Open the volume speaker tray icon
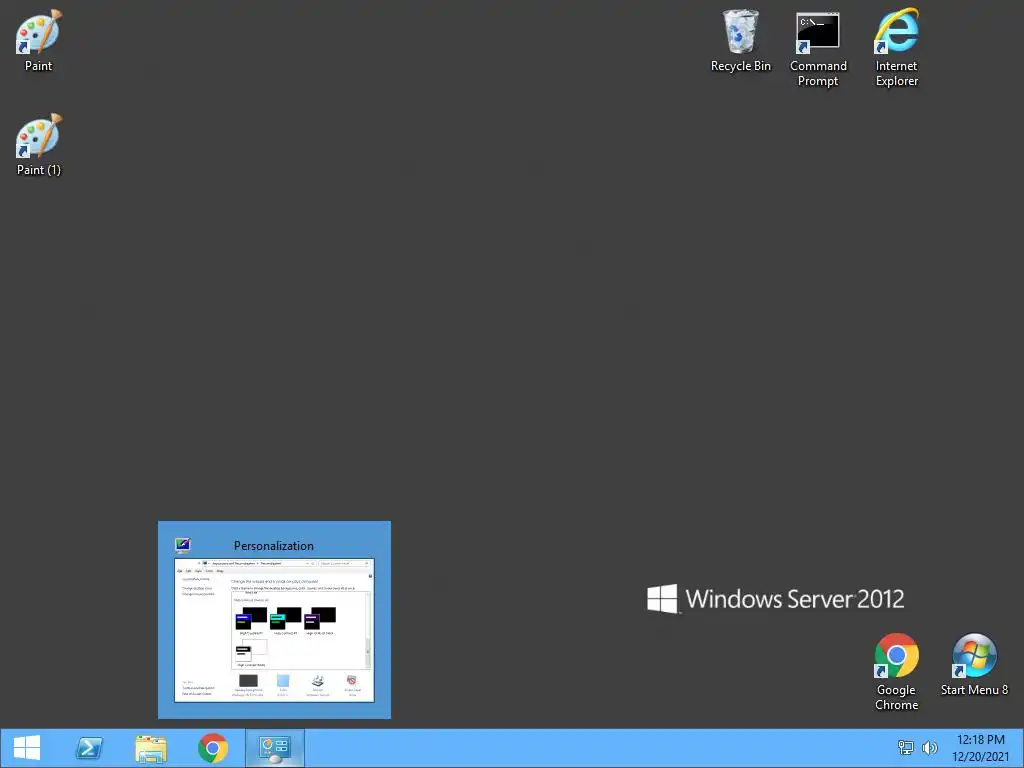Viewport: 1024px width, 768px height. point(929,748)
